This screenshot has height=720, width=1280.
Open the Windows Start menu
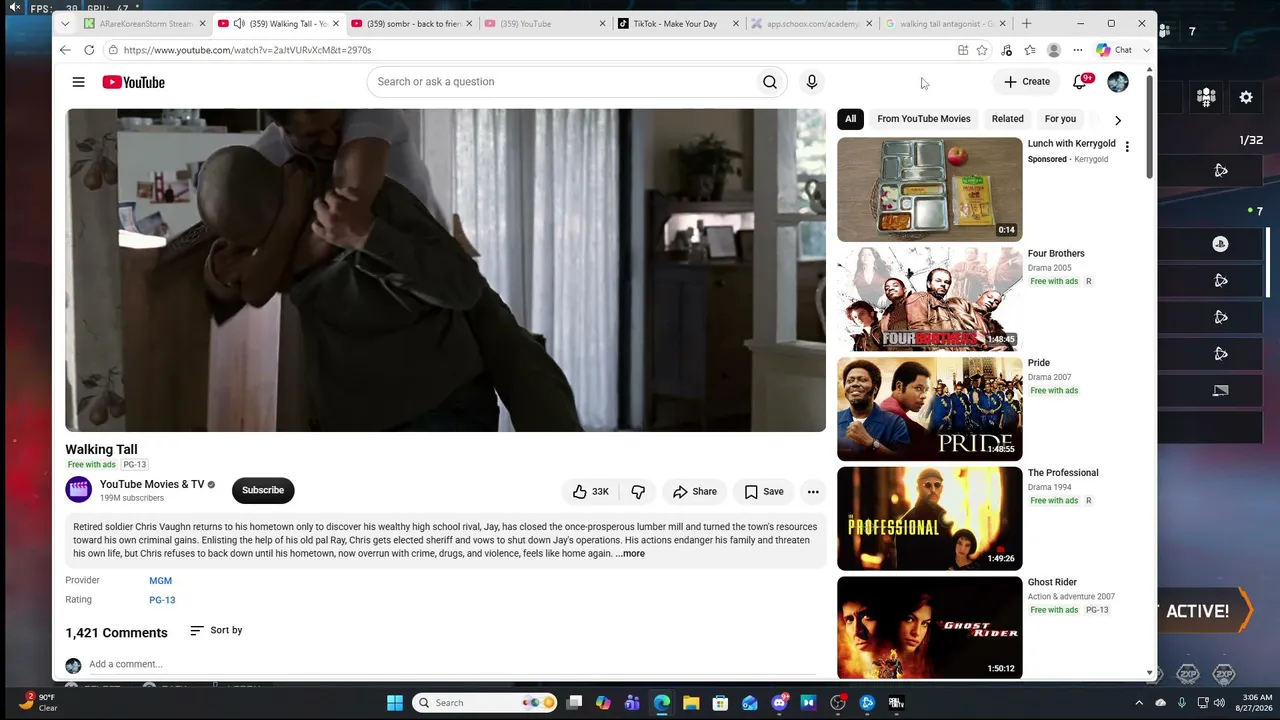(x=395, y=703)
